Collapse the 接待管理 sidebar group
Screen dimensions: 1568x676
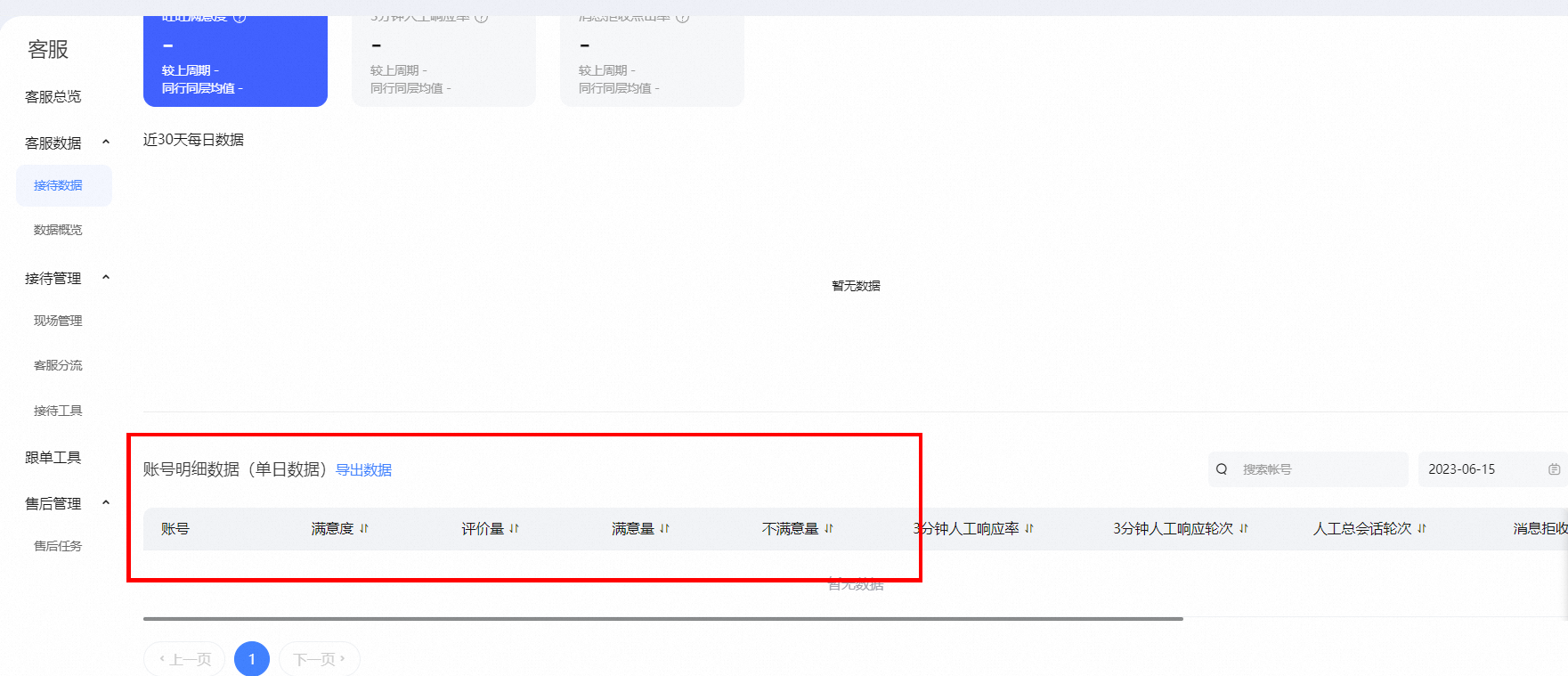pyautogui.click(x=106, y=278)
